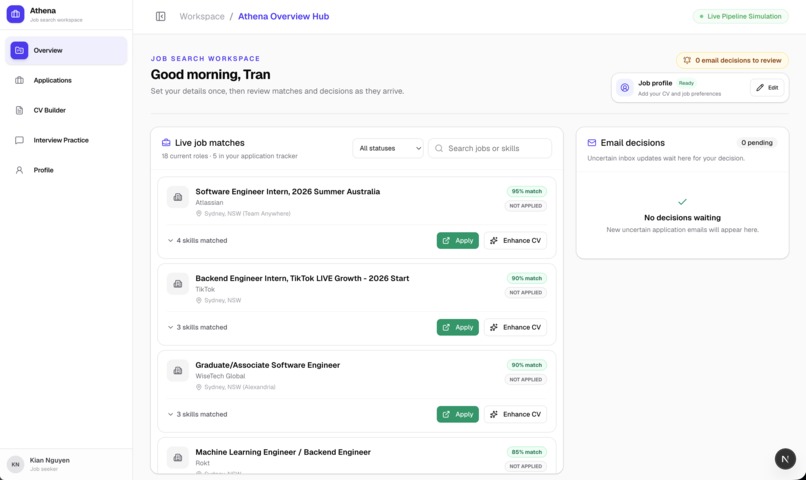Open Interview Practice in the sidebar

pyautogui.click(x=66, y=140)
